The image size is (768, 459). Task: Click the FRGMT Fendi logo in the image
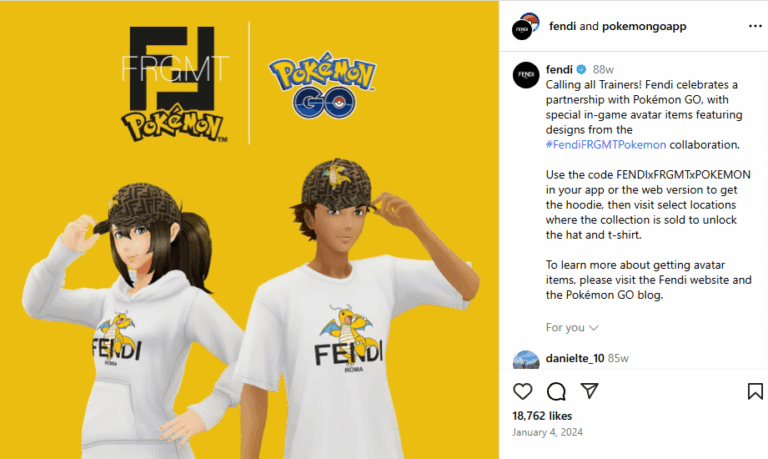coord(175,84)
